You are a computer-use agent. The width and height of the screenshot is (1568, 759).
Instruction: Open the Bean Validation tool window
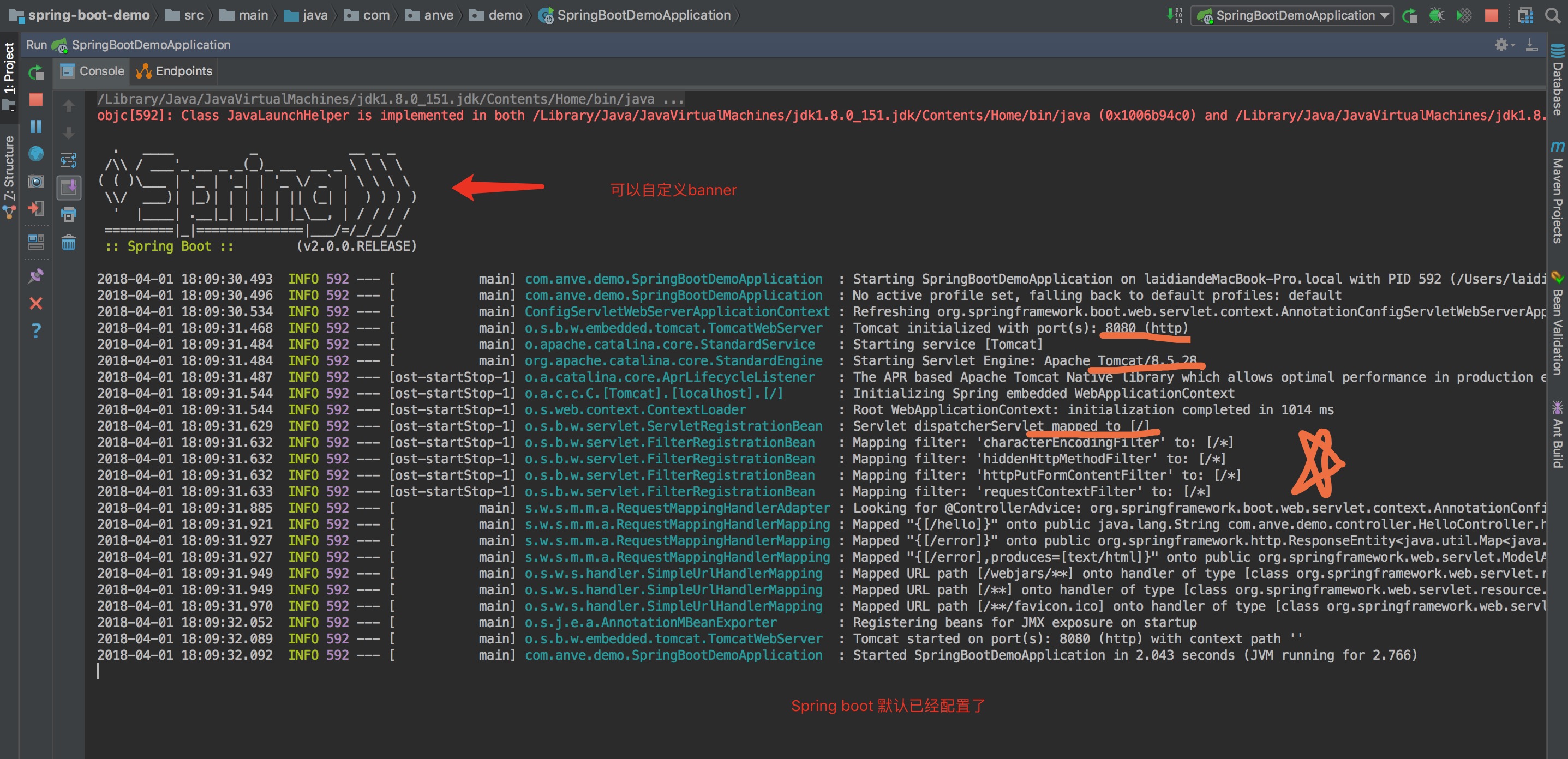(x=1558, y=322)
